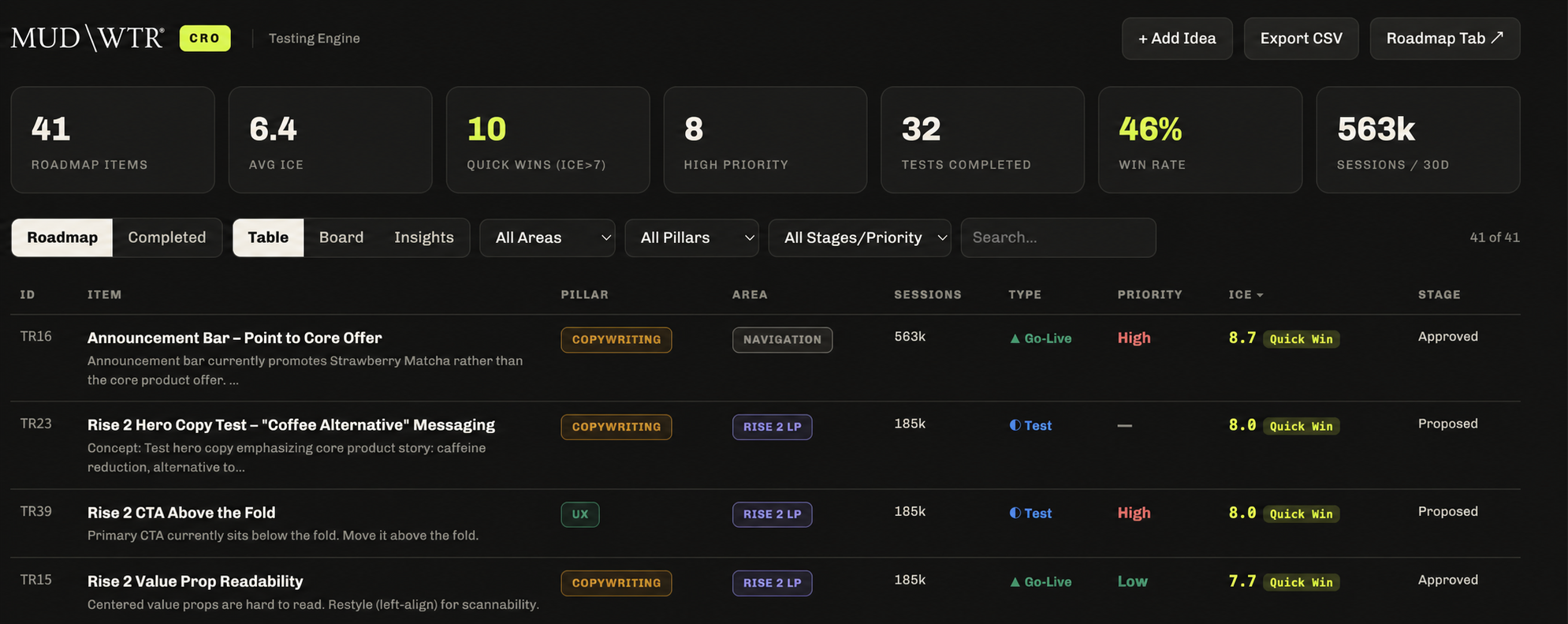Click Low priority in TR15 row
This screenshot has height=624, width=1568.
point(1132,581)
